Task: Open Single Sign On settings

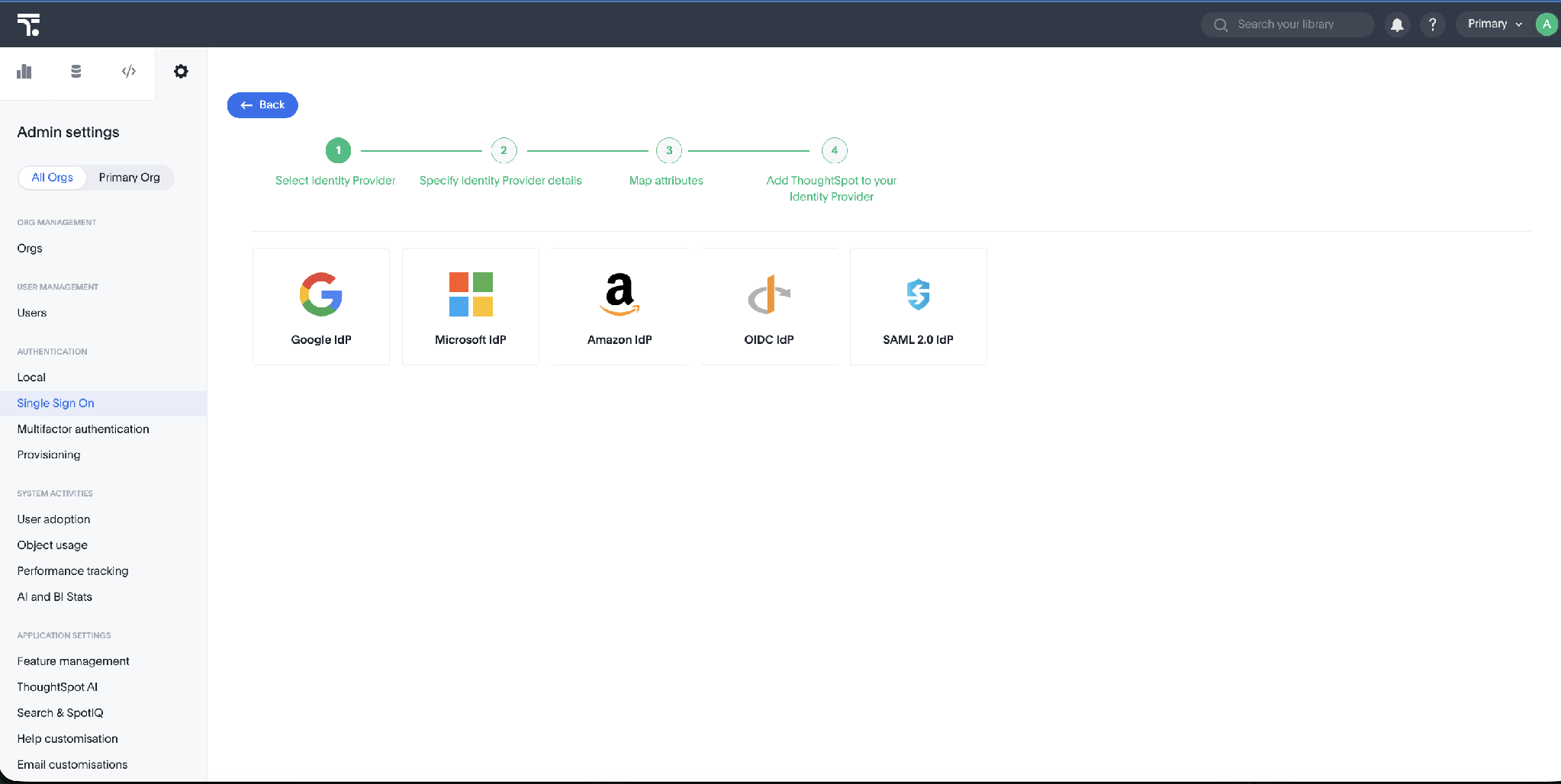Action: click(103, 403)
